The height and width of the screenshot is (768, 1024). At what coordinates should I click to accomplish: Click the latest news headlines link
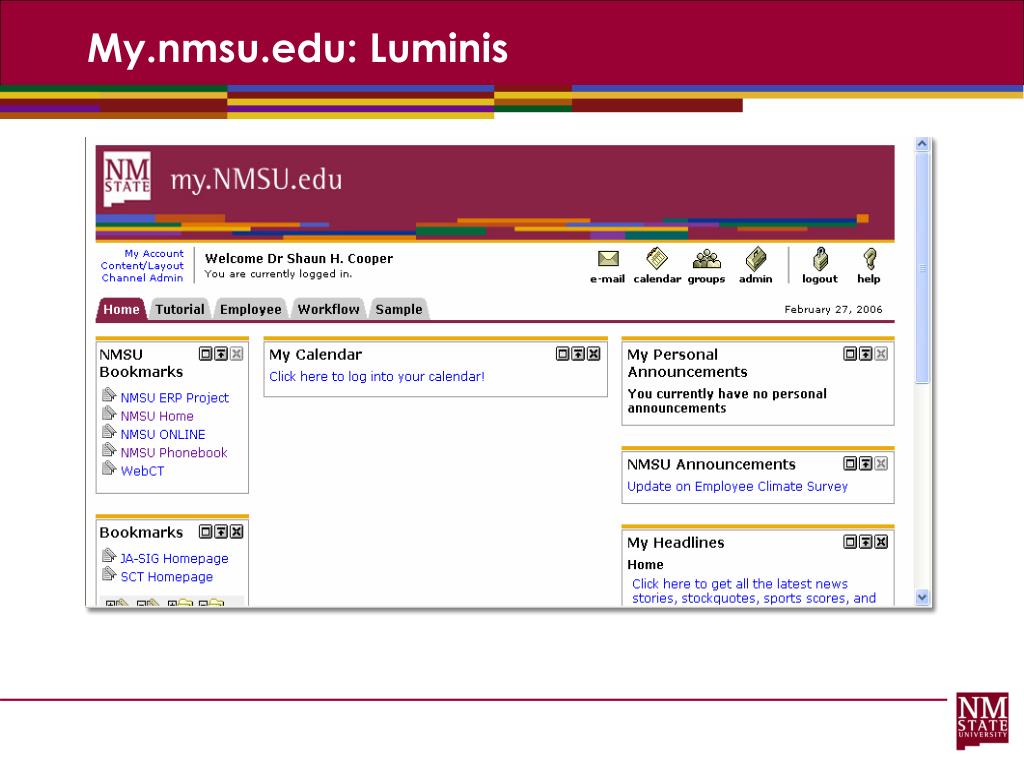pyautogui.click(x=754, y=591)
